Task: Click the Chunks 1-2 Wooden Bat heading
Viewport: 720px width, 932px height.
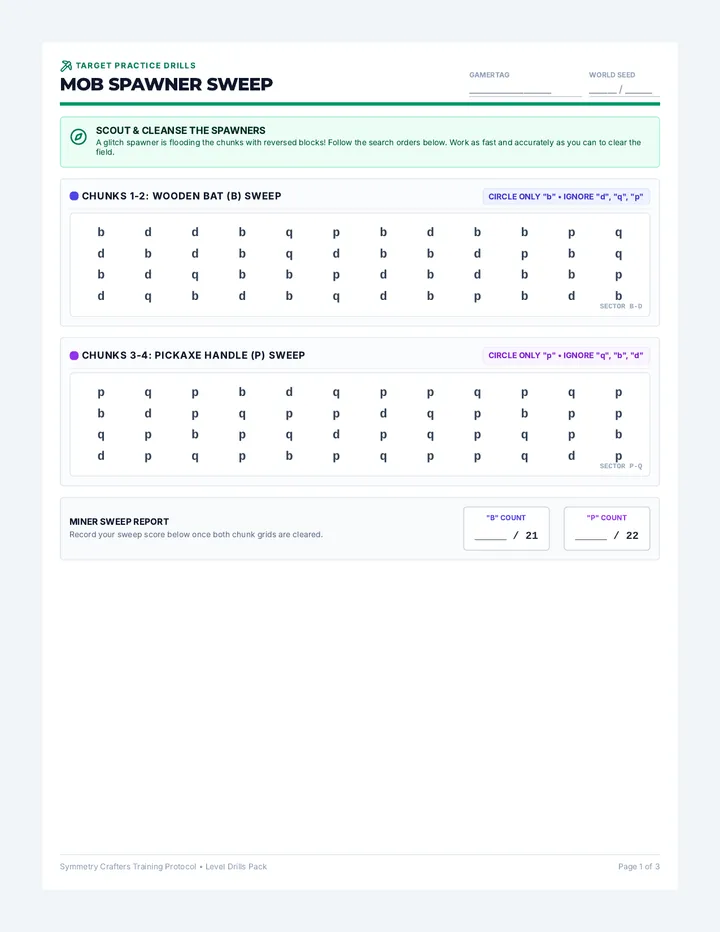Action: (x=181, y=196)
